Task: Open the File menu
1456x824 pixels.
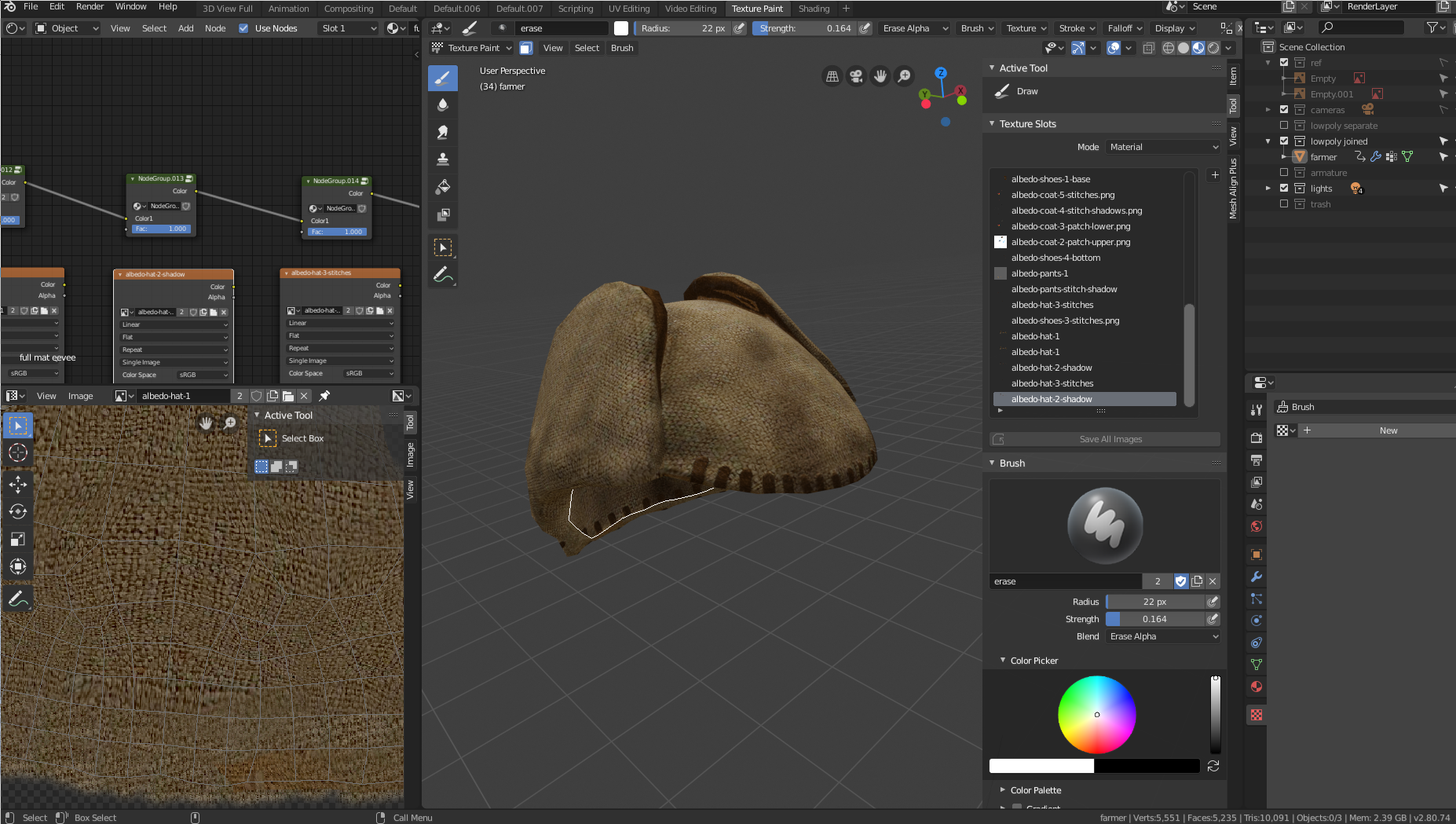Action: (x=31, y=6)
